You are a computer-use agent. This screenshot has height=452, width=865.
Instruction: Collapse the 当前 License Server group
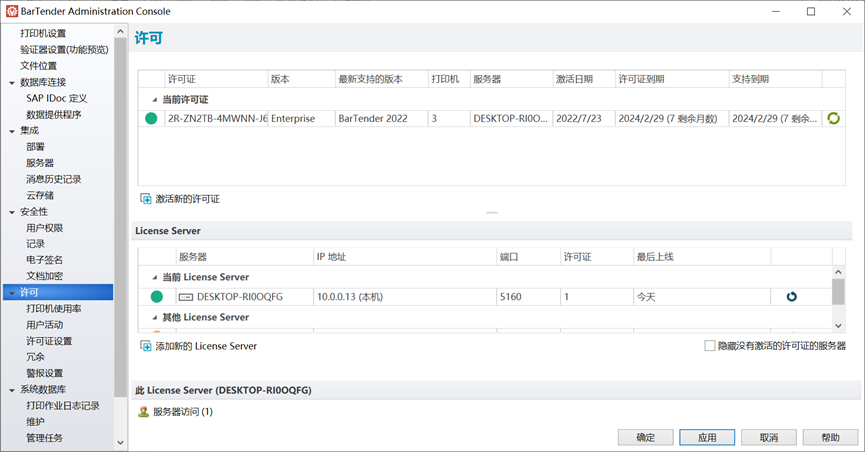pyautogui.click(x=154, y=277)
